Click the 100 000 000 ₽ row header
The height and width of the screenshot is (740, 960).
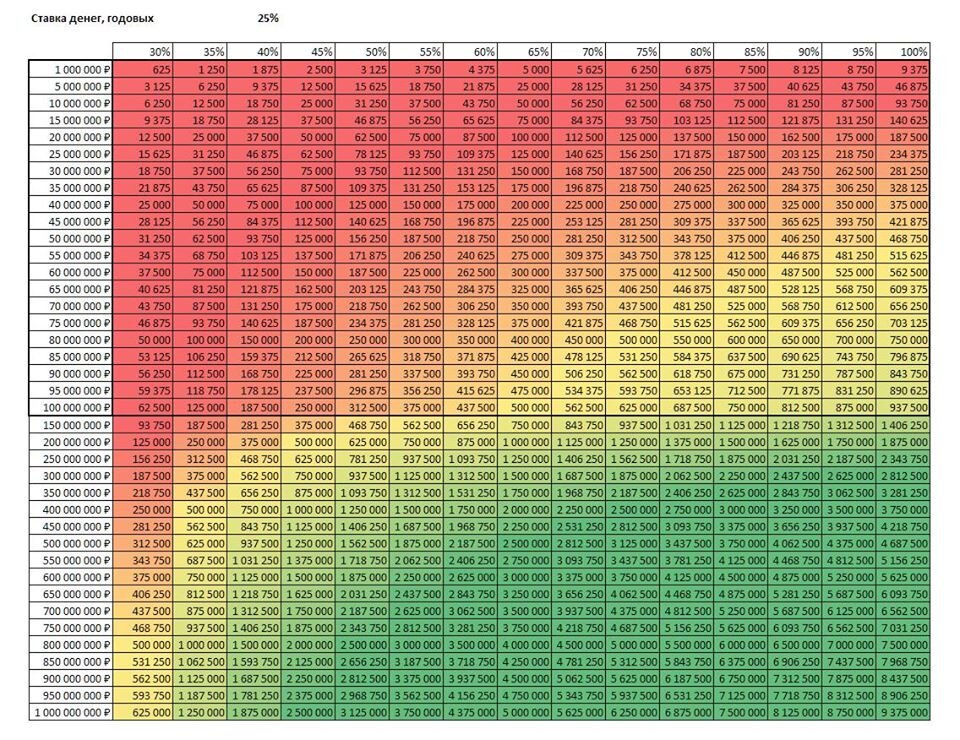pos(70,408)
